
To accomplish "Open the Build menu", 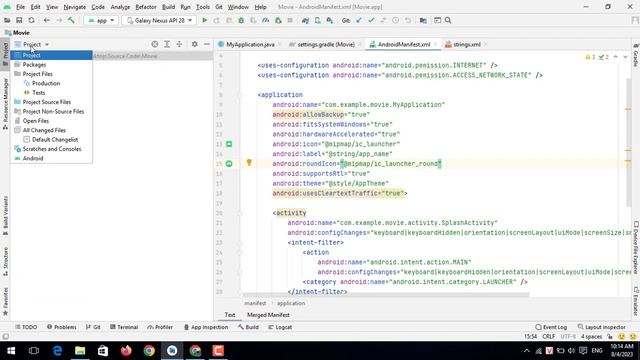I will [x=168, y=7].
